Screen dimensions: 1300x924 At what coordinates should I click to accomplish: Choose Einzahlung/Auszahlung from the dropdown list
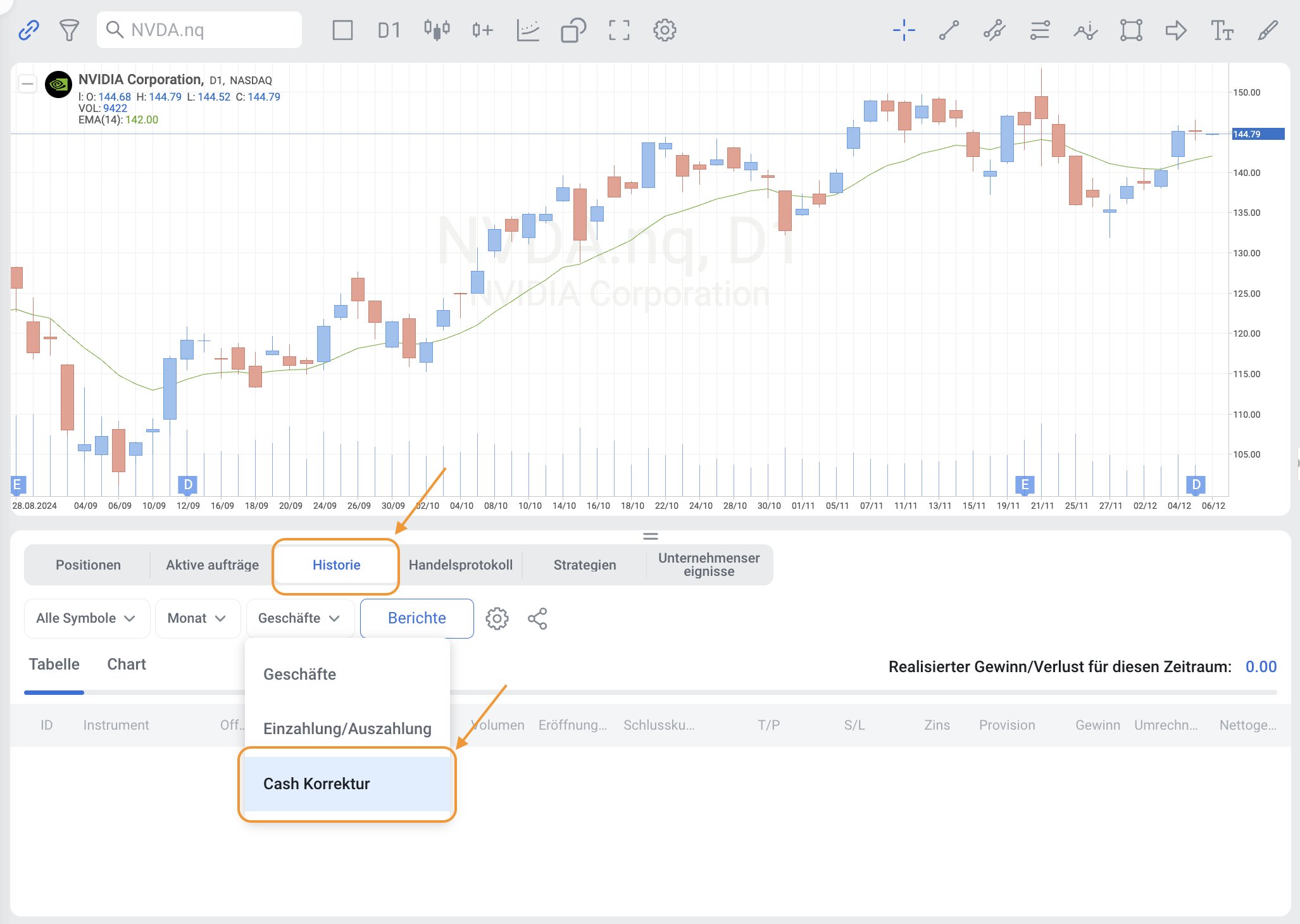(x=347, y=728)
